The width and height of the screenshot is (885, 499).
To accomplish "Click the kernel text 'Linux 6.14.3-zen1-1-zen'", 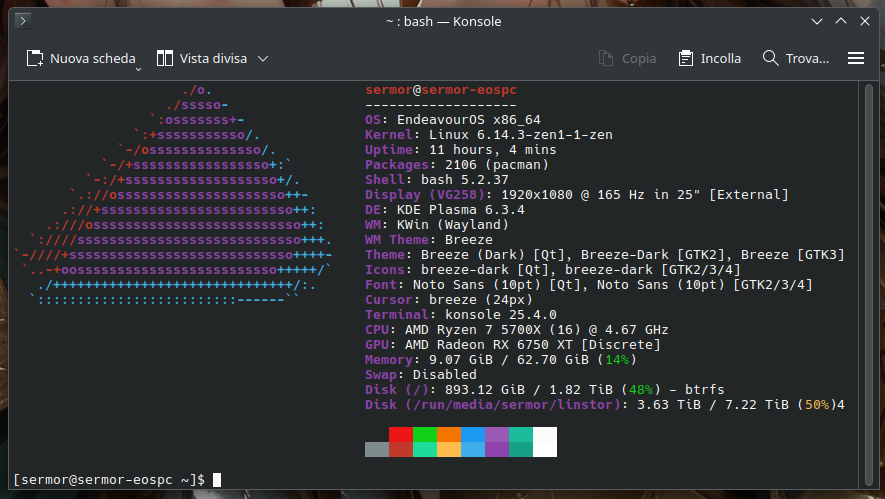I will tap(520, 135).
